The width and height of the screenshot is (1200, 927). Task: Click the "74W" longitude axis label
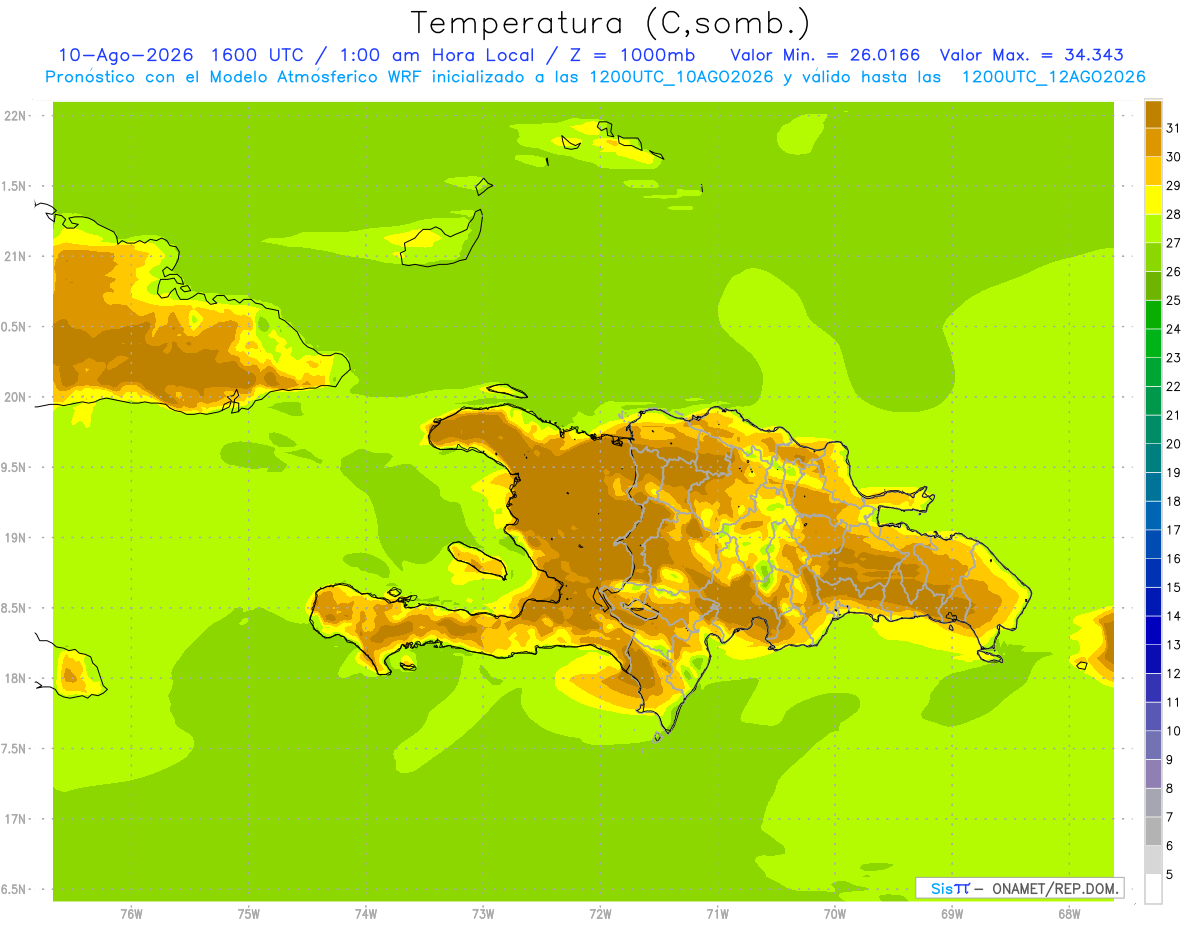pyautogui.click(x=366, y=914)
